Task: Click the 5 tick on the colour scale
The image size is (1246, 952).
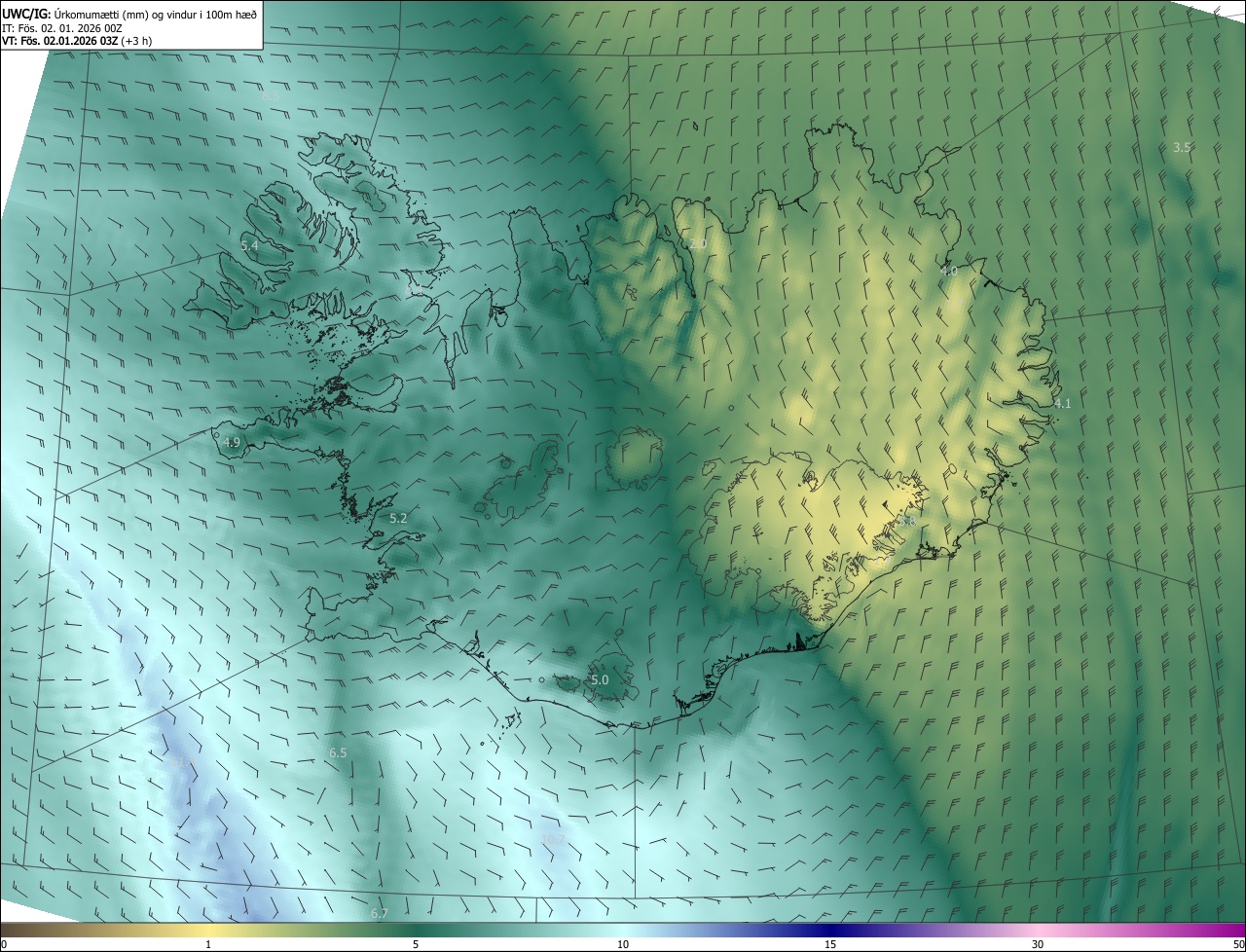Action: (x=416, y=944)
